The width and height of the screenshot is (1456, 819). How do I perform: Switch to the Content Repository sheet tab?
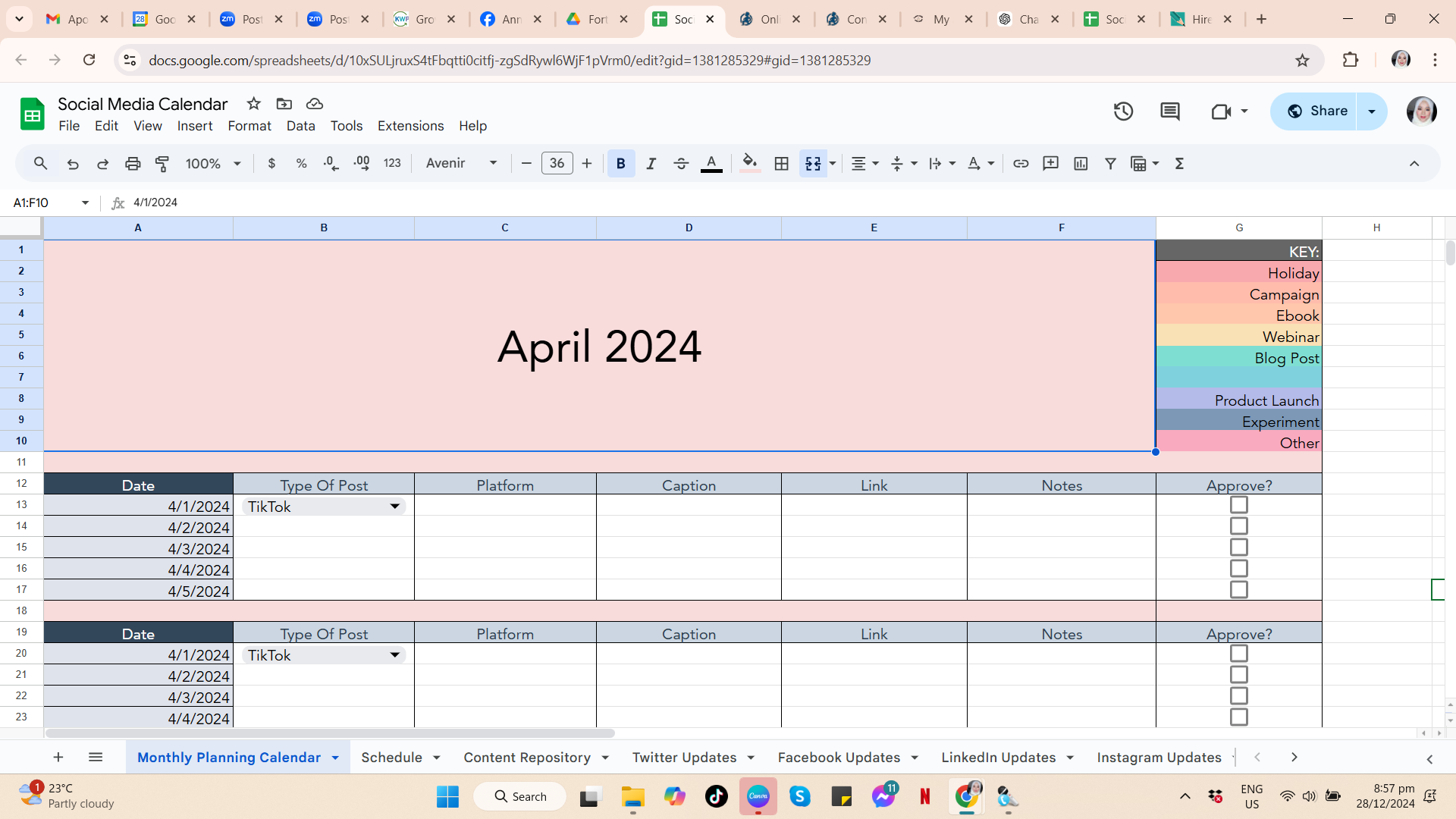527,758
